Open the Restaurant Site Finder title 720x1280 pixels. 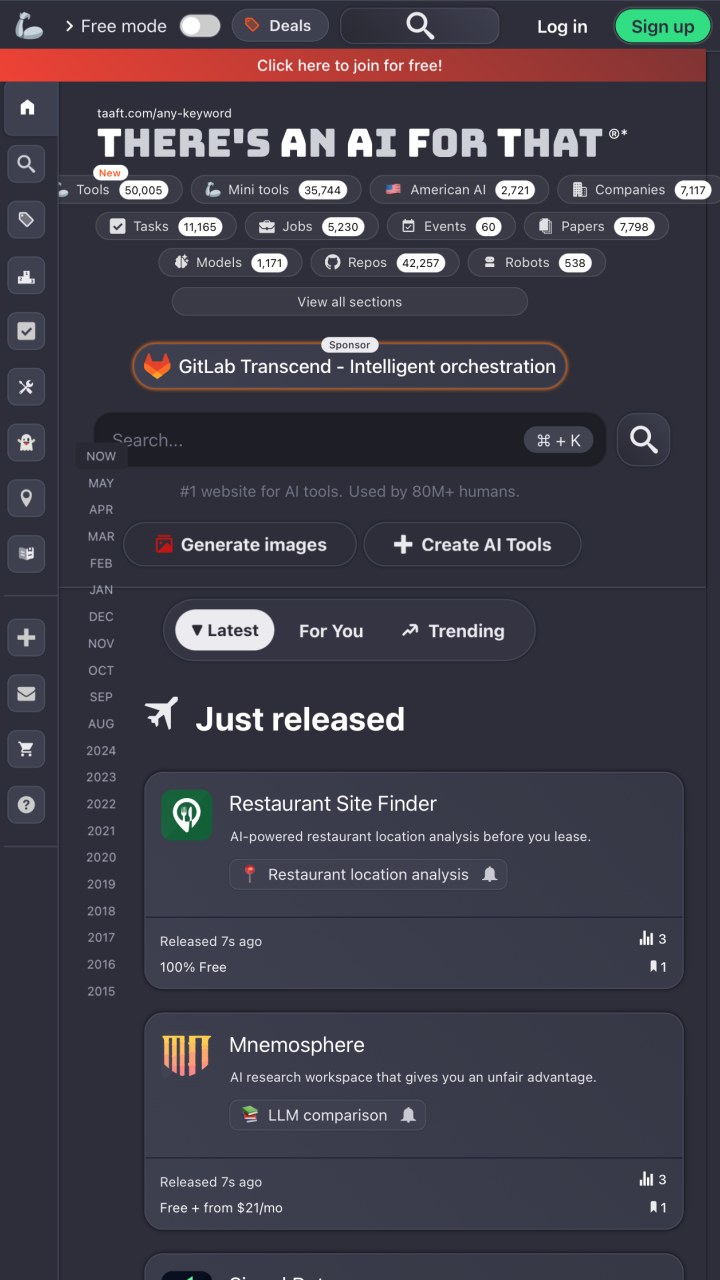point(333,804)
